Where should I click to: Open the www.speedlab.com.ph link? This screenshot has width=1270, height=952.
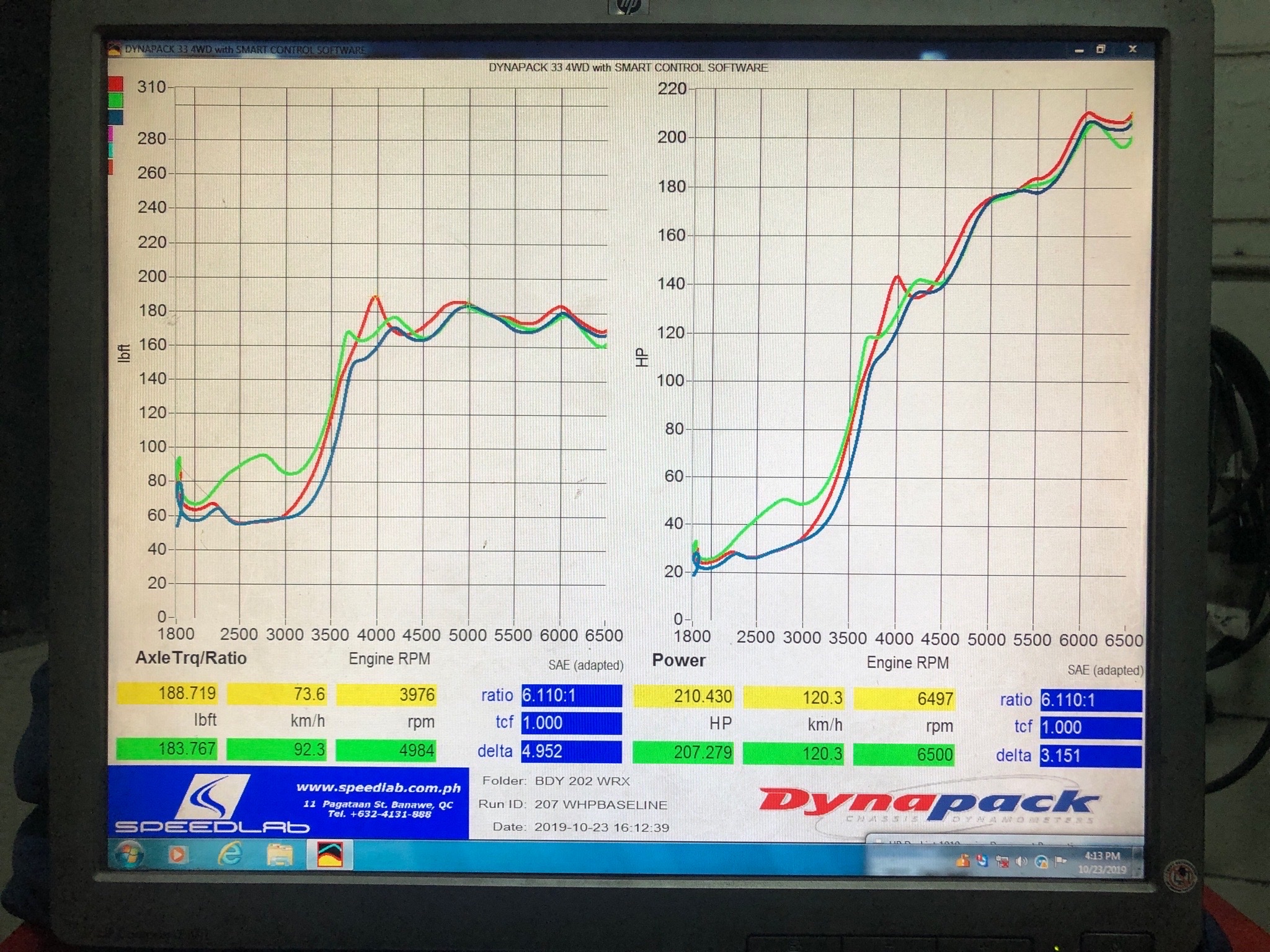(378, 788)
